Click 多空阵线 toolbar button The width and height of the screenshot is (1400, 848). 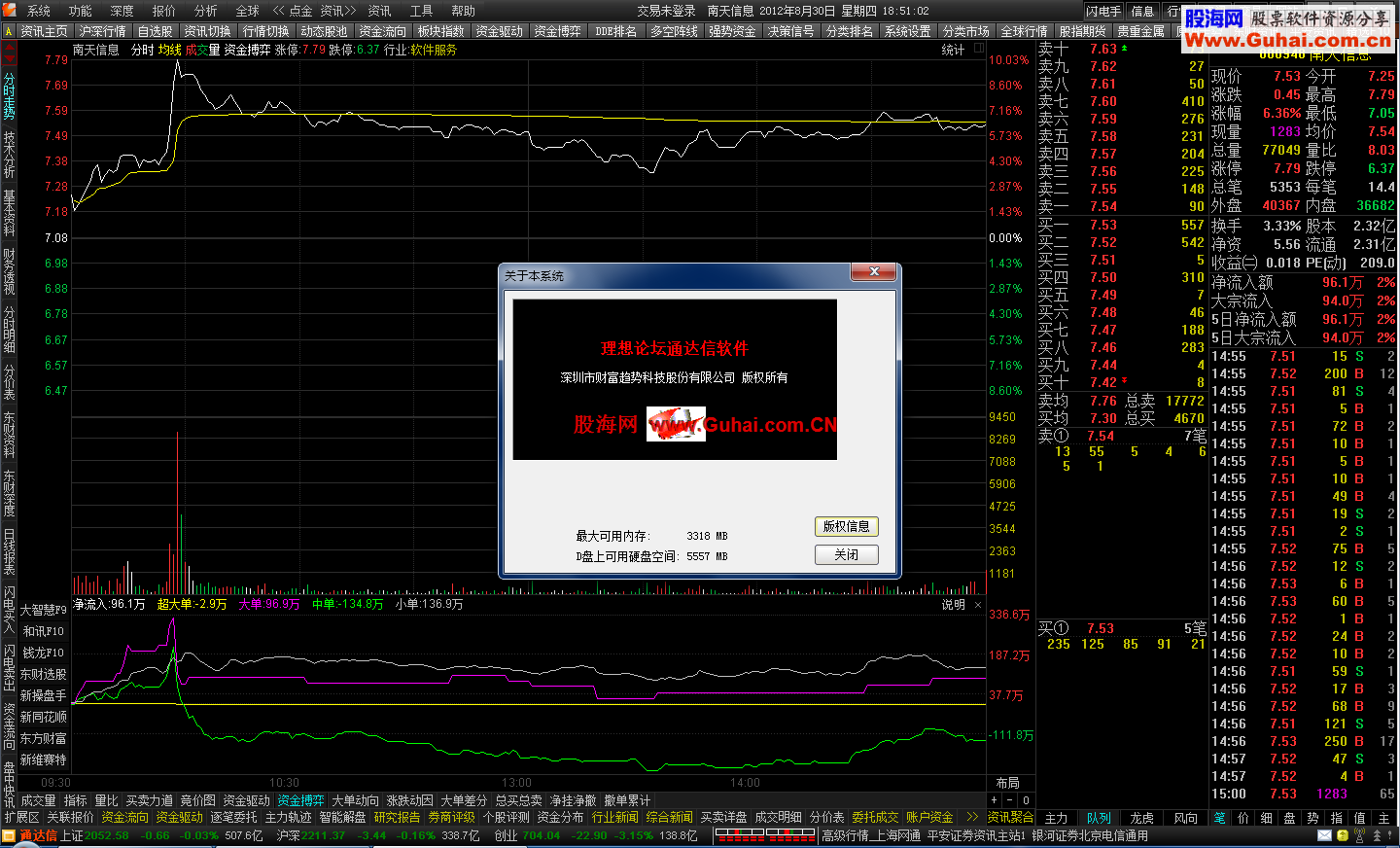pyautogui.click(x=674, y=31)
